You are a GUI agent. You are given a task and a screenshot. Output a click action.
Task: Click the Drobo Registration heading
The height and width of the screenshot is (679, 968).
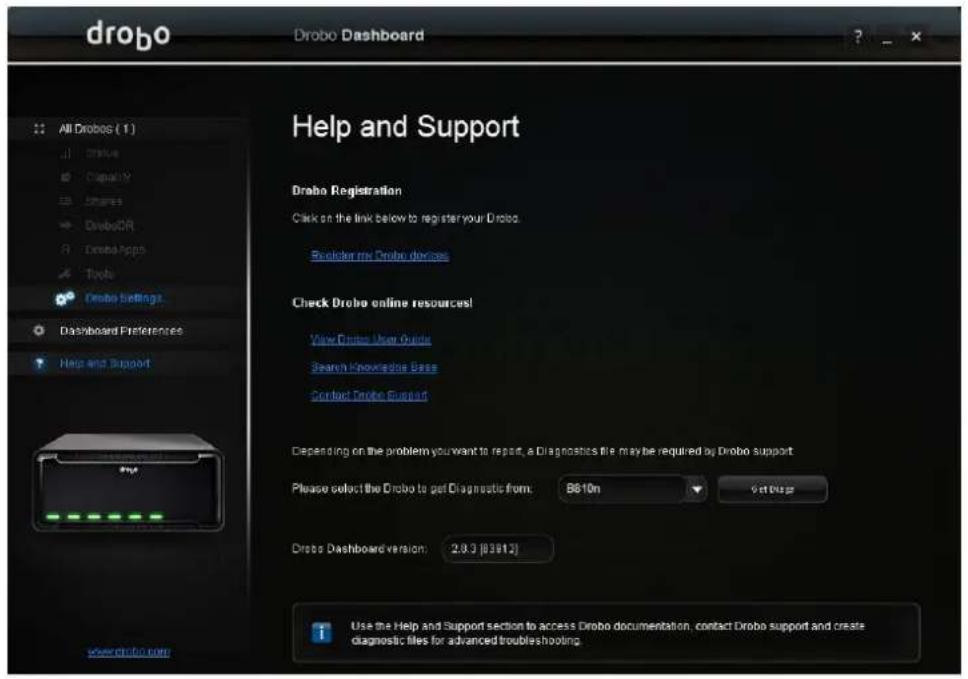[347, 191]
